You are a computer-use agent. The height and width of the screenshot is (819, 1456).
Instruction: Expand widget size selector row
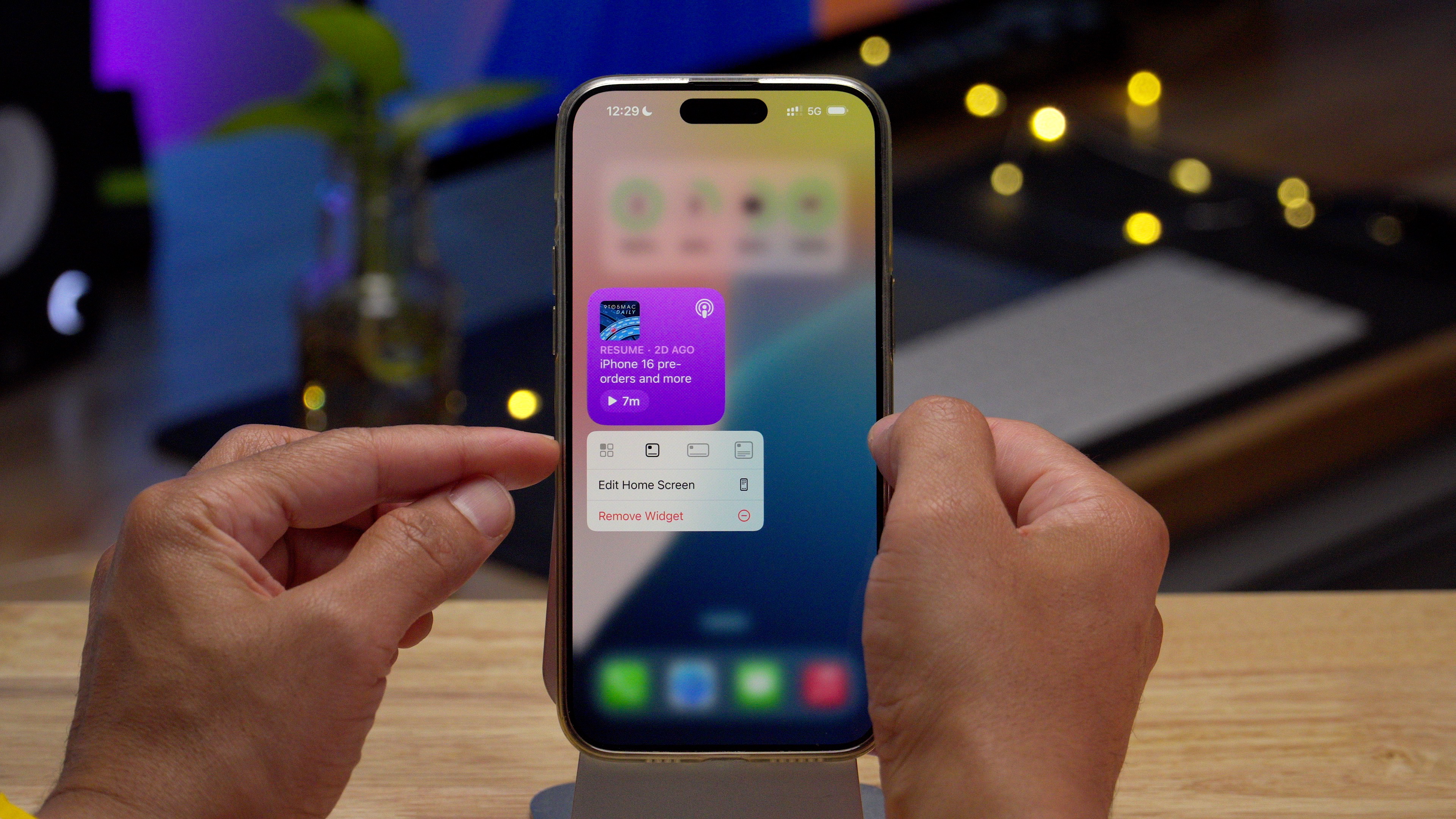coord(675,449)
